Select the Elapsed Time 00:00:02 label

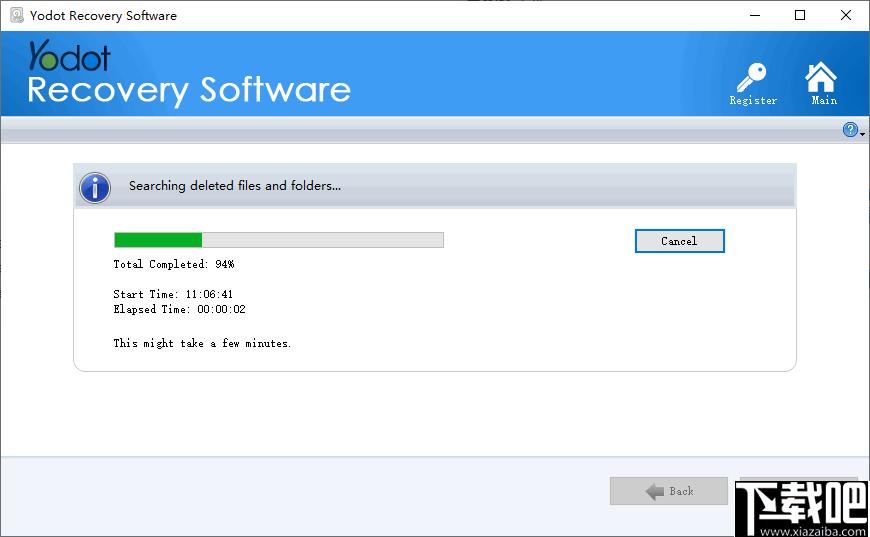tap(179, 310)
